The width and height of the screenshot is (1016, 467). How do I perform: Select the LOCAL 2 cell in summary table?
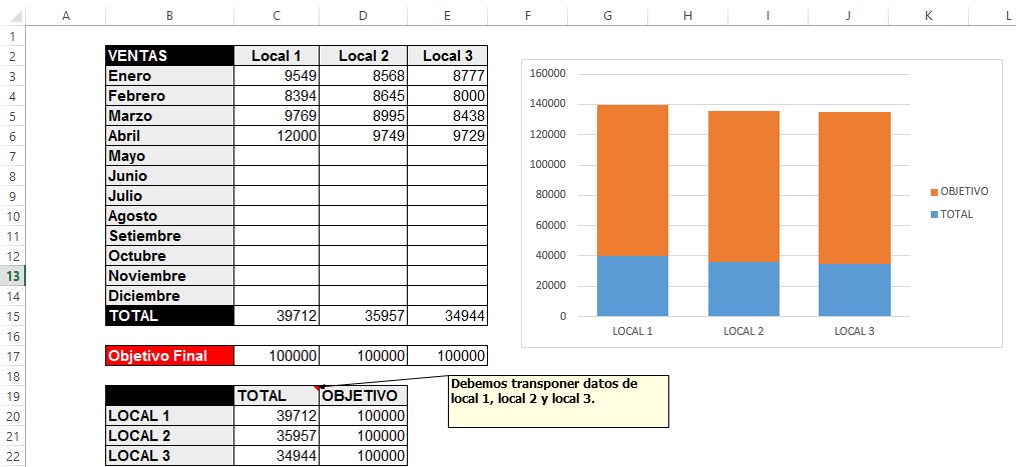pos(168,436)
